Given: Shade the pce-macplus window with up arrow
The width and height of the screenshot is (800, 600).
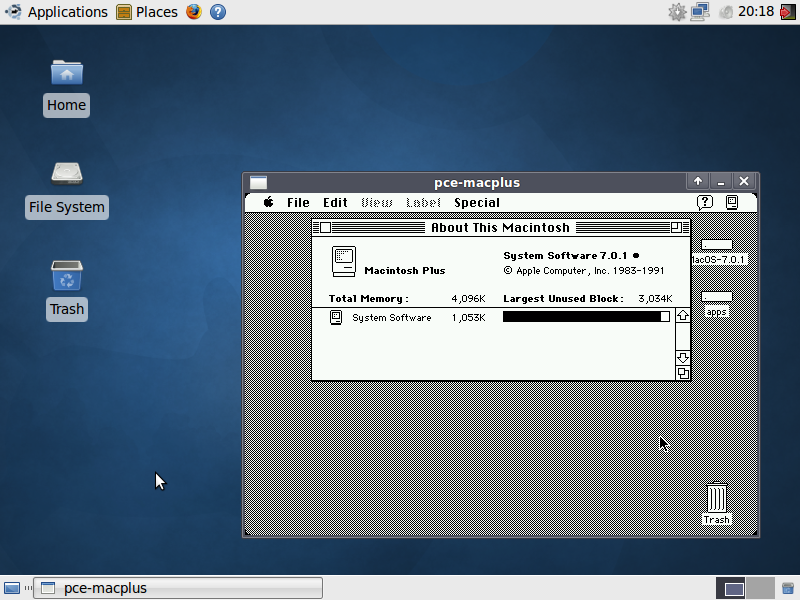Looking at the screenshot, I should (x=698, y=181).
